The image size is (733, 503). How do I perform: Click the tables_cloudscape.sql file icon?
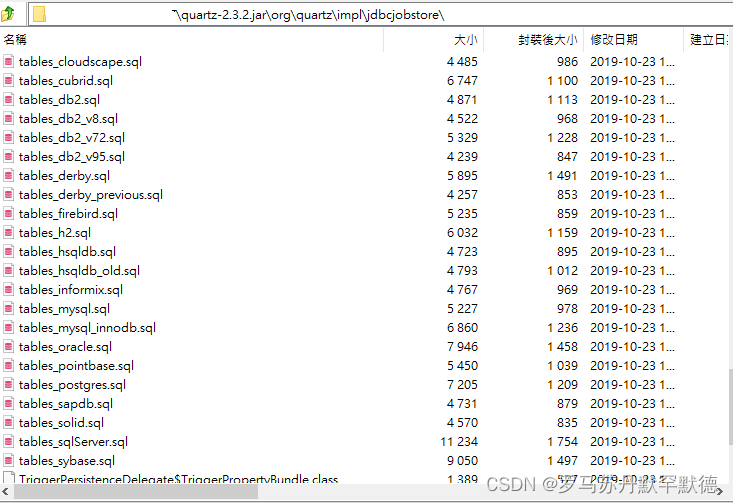coord(8,62)
